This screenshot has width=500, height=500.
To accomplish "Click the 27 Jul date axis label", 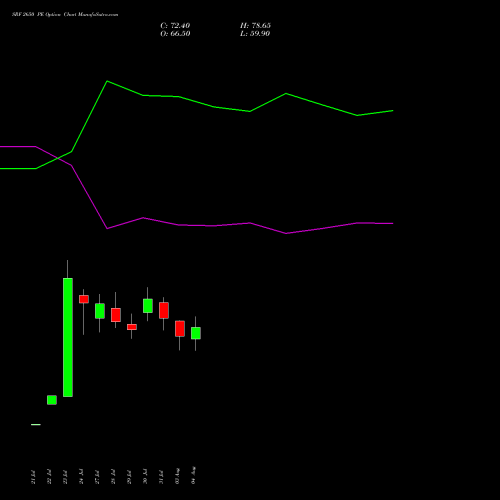I will (x=97, y=477).
